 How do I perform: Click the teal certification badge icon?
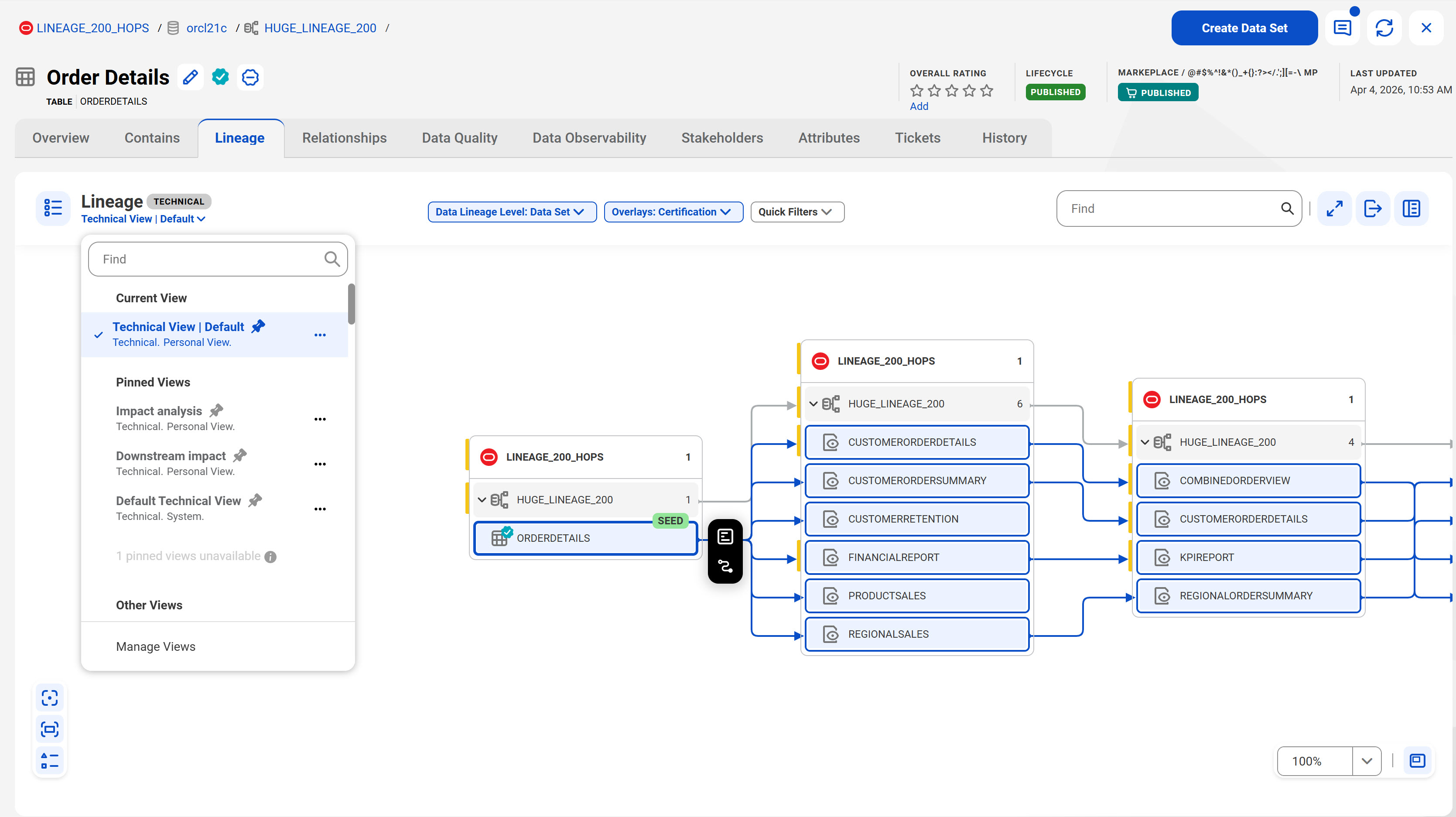[220, 77]
